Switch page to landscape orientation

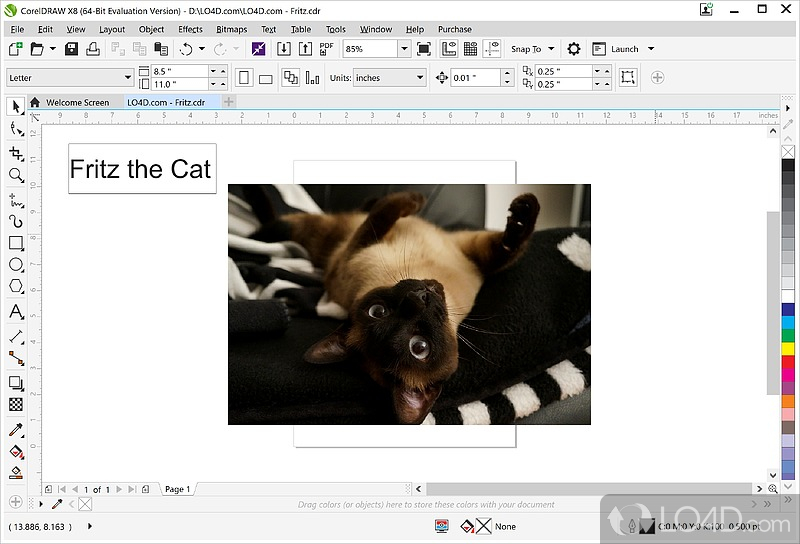pos(266,78)
